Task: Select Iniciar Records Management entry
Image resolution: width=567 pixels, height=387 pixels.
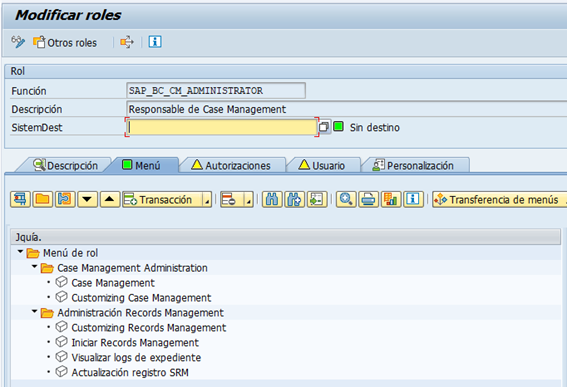Action: 135,342
